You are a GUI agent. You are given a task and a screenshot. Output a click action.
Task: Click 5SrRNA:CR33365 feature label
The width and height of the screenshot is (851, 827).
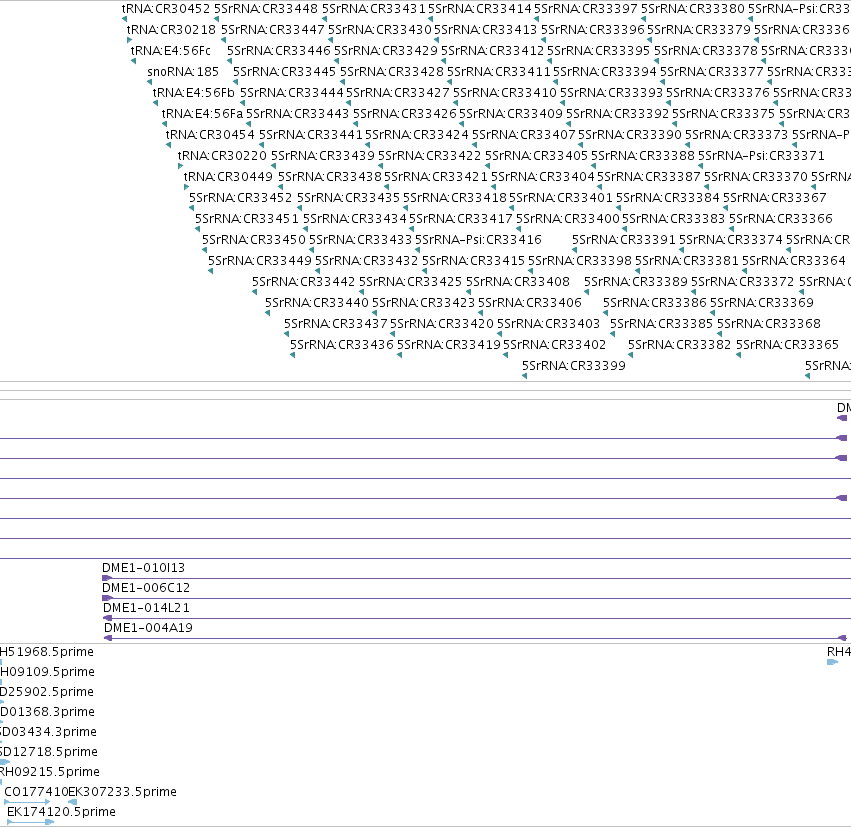pos(788,345)
